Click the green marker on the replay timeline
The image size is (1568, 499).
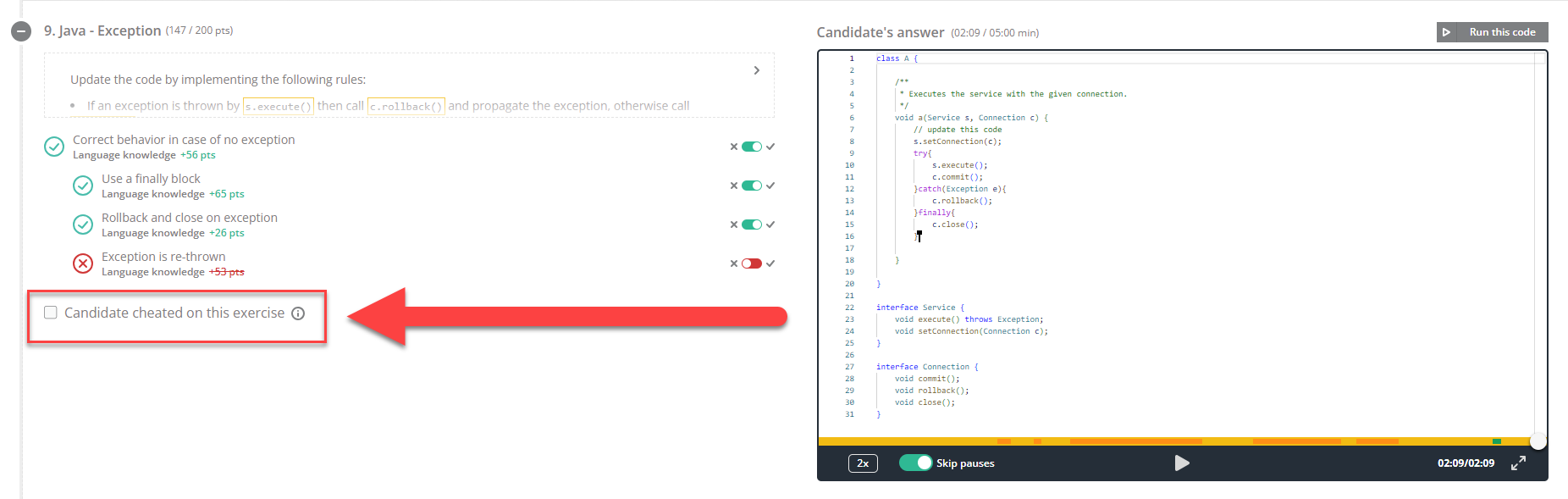[x=1497, y=441]
